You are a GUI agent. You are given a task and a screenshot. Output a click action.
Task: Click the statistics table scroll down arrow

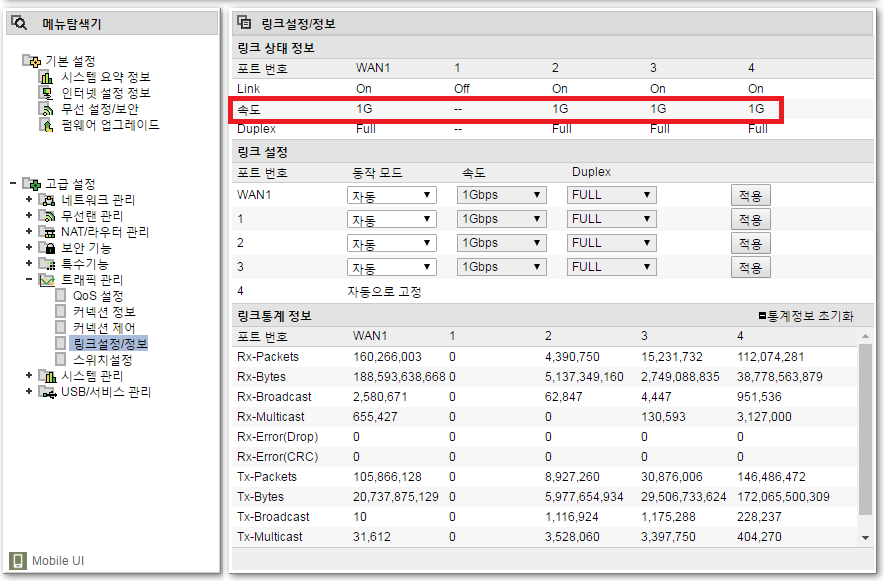click(865, 537)
